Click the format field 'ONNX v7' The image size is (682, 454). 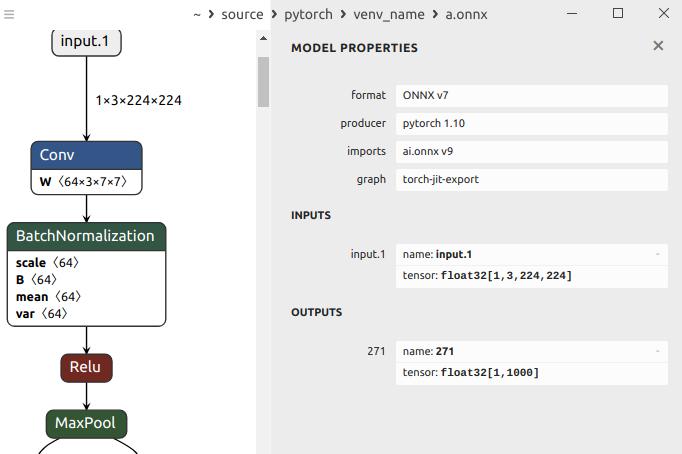[x=531, y=95]
